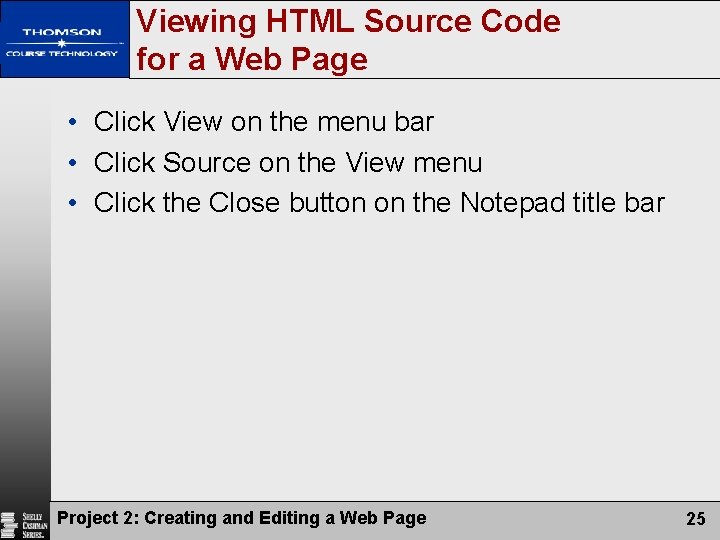Click the bullet dot before 'Click View'

click(x=73, y=122)
